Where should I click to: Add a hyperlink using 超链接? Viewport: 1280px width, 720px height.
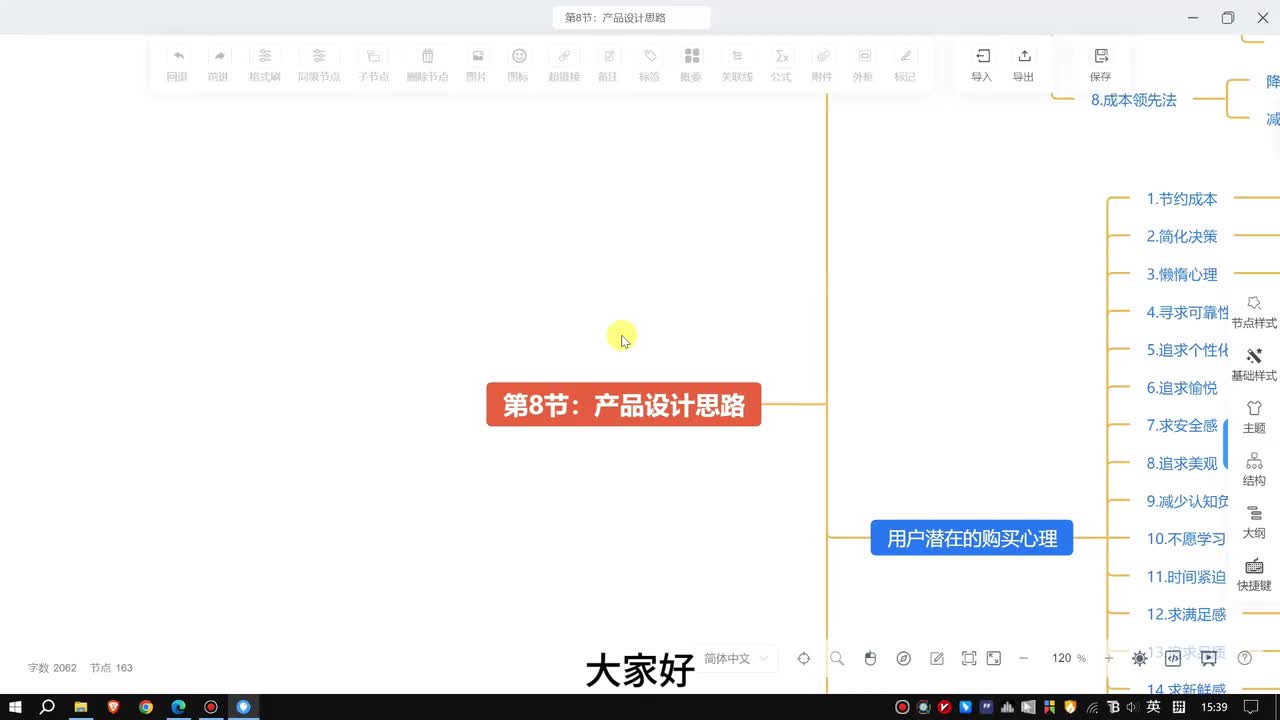pos(564,65)
